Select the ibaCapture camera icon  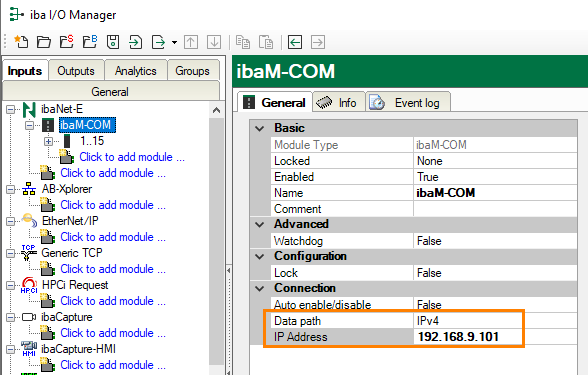[29, 317]
